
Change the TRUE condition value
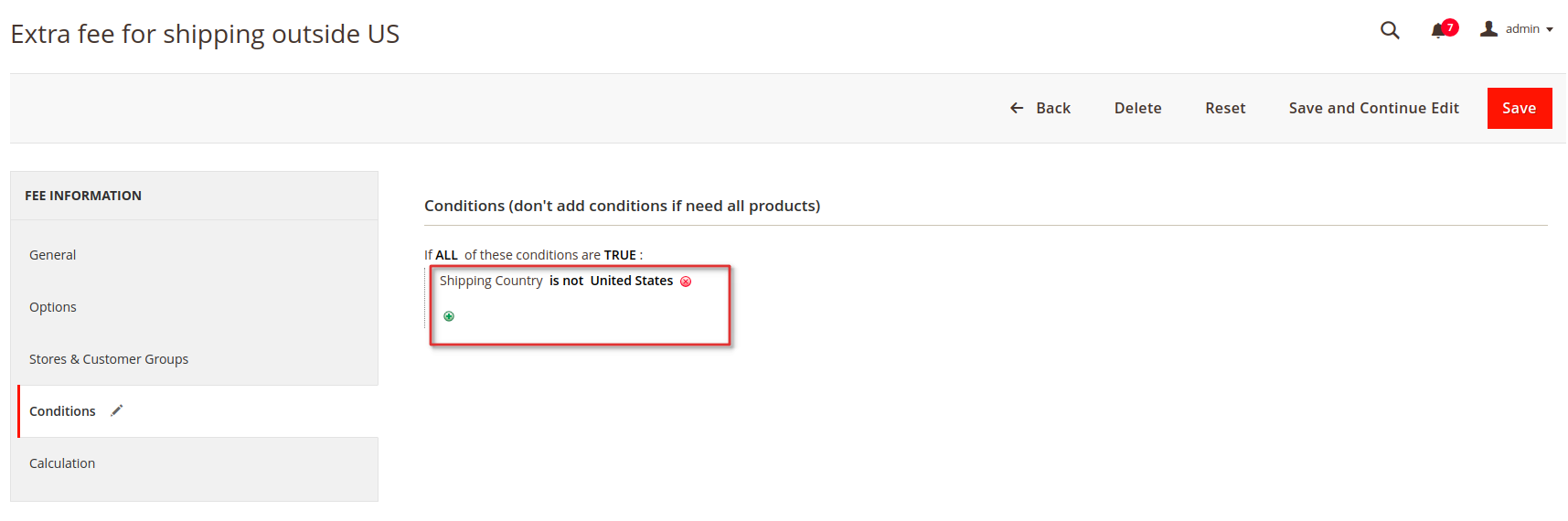click(x=620, y=255)
